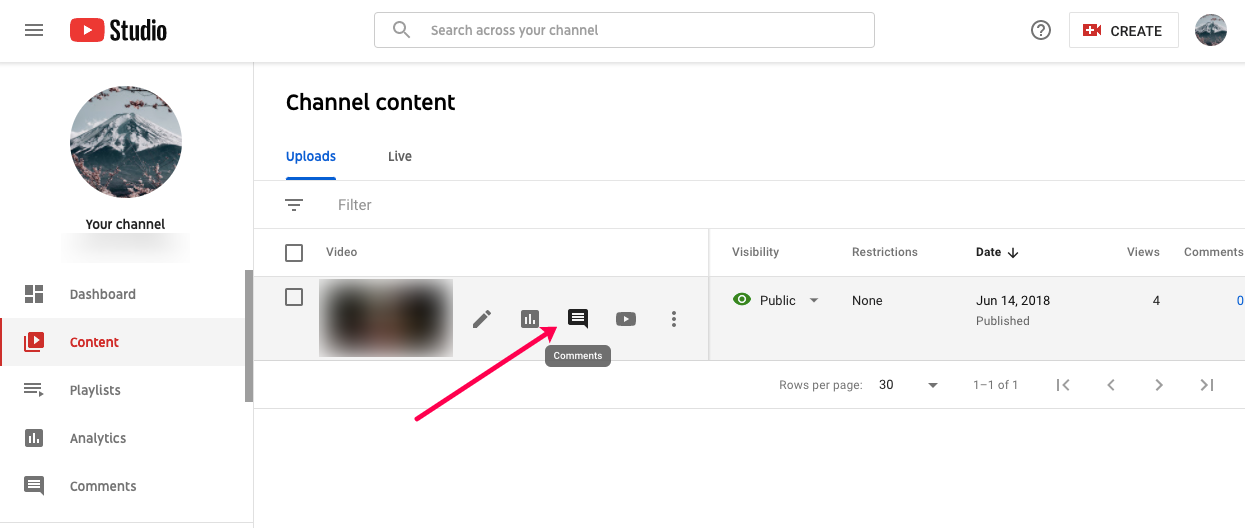Switch to the Uploads tab
Image resolution: width=1245 pixels, height=528 pixels.
tap(311, 157)
